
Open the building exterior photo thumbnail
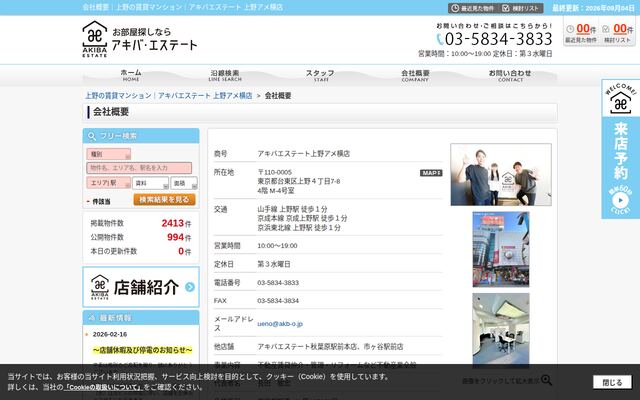tap(501, 249)
